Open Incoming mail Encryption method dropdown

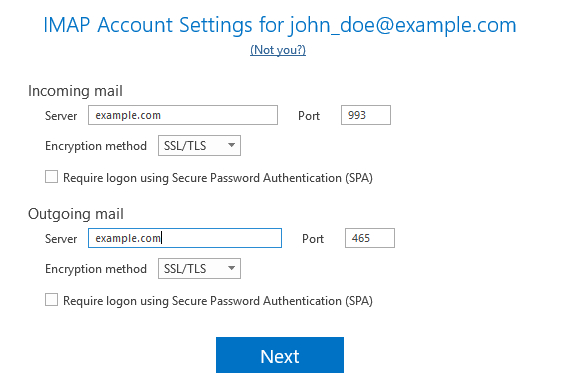(199, 146)
